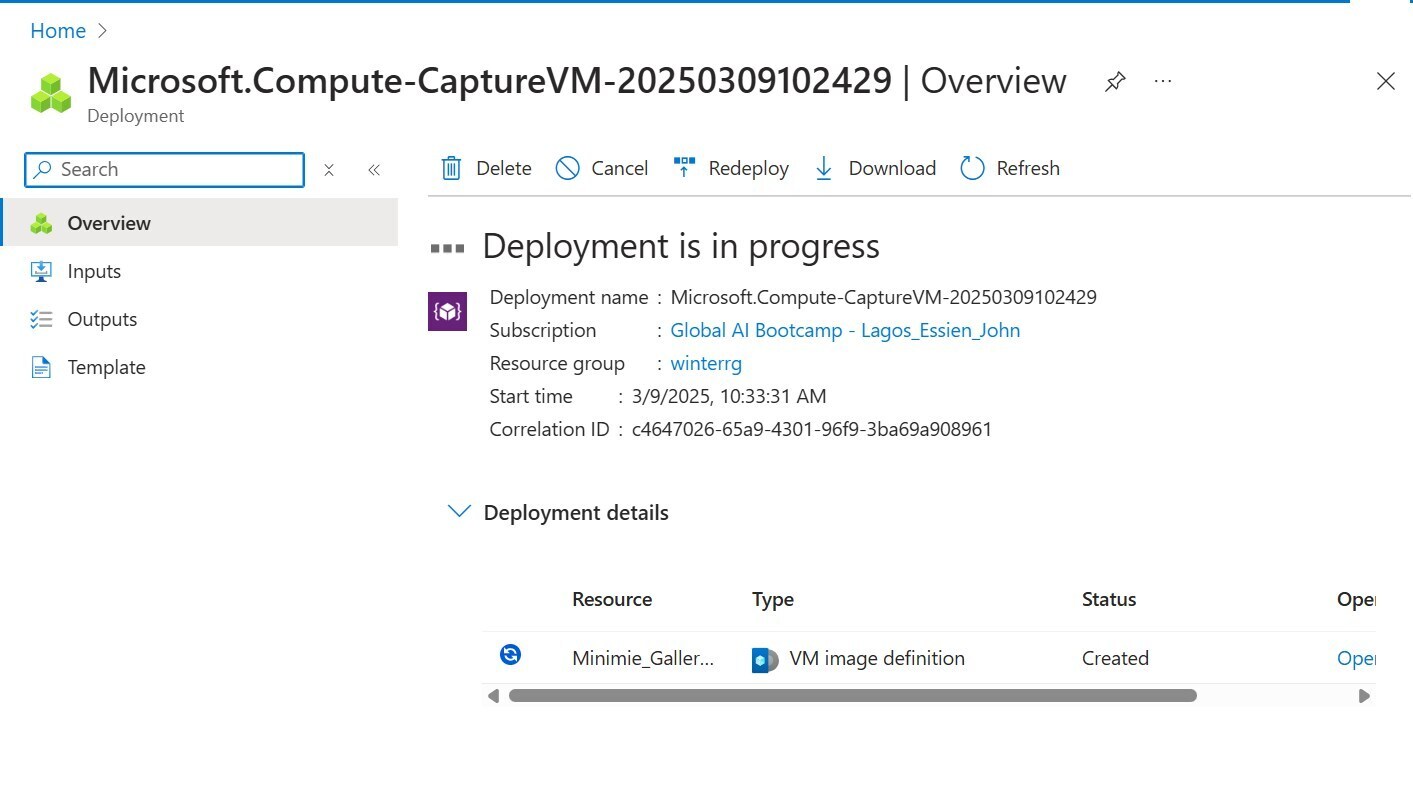Click the Deployment is in progress heading

tap(681, 246)
